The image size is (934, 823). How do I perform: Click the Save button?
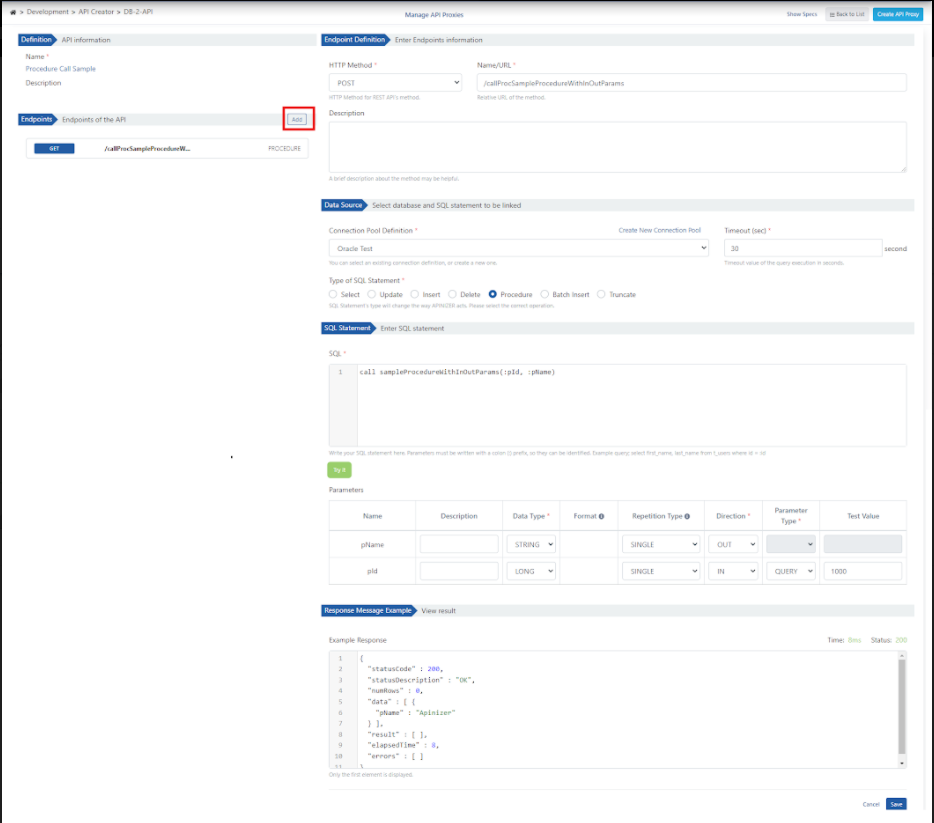pyautogui.click(x=896, y=804)
